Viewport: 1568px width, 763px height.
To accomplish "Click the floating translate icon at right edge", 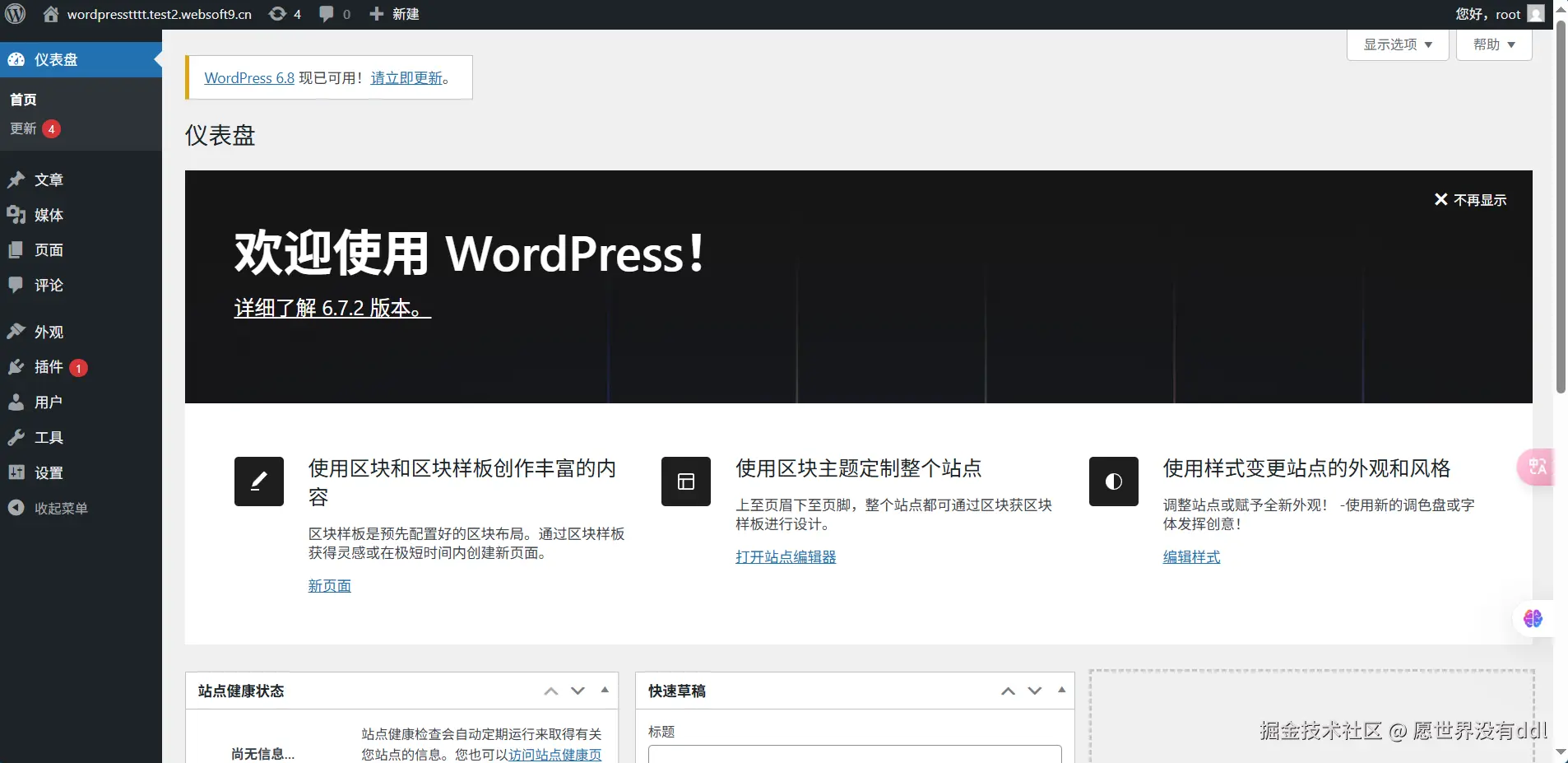I will [1536, 467].
